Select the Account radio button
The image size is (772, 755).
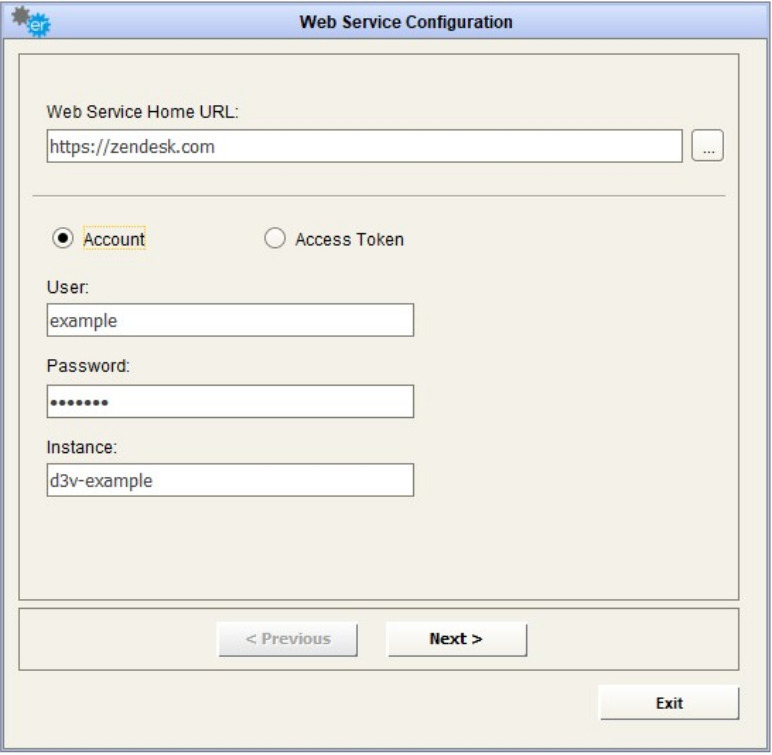point(63,239)
